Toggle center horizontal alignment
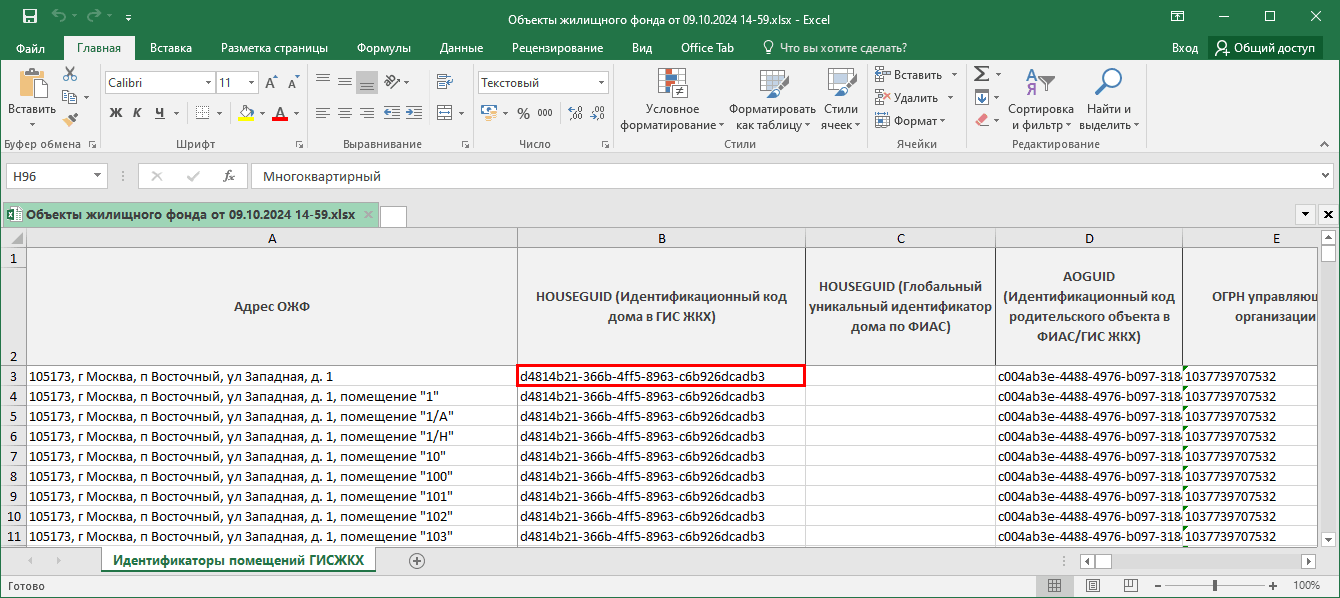Viewport: 1340px width, 598px height. pos(344,113)
